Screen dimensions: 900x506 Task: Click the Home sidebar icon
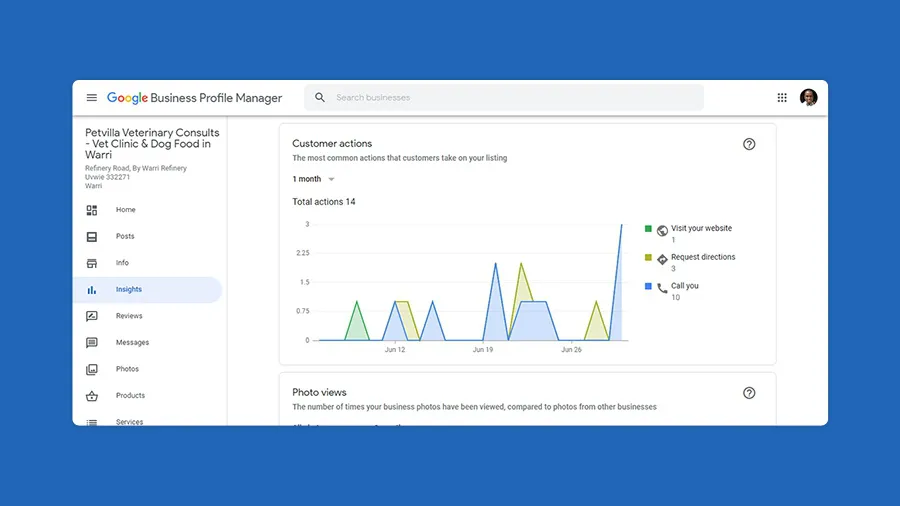(92, 210)
